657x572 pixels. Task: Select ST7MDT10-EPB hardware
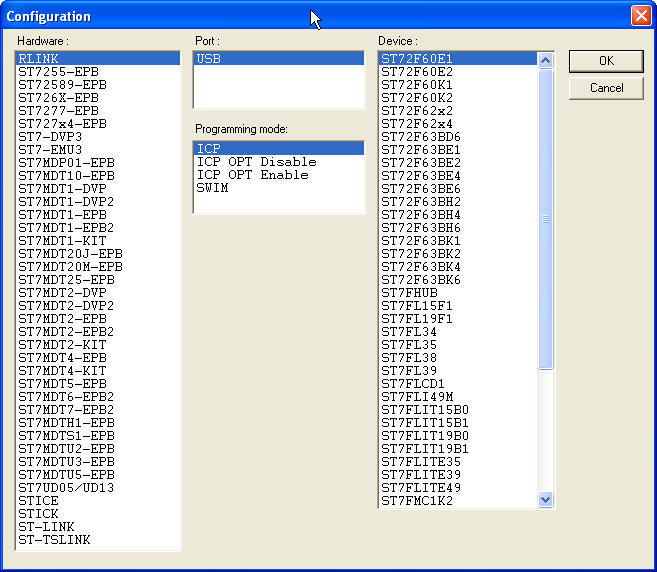click(98, 176)
